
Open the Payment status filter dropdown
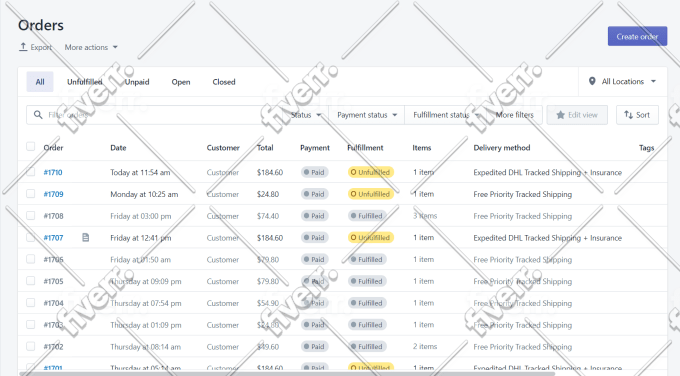coord(366,115)
